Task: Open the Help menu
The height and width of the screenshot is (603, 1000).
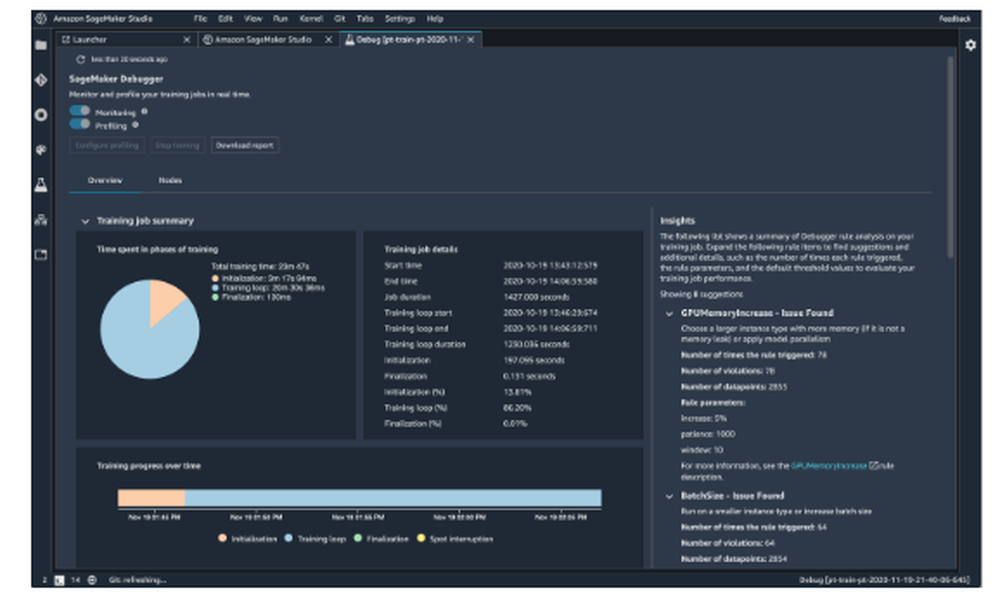Action: pyautogui.click(x=434, y=18)
